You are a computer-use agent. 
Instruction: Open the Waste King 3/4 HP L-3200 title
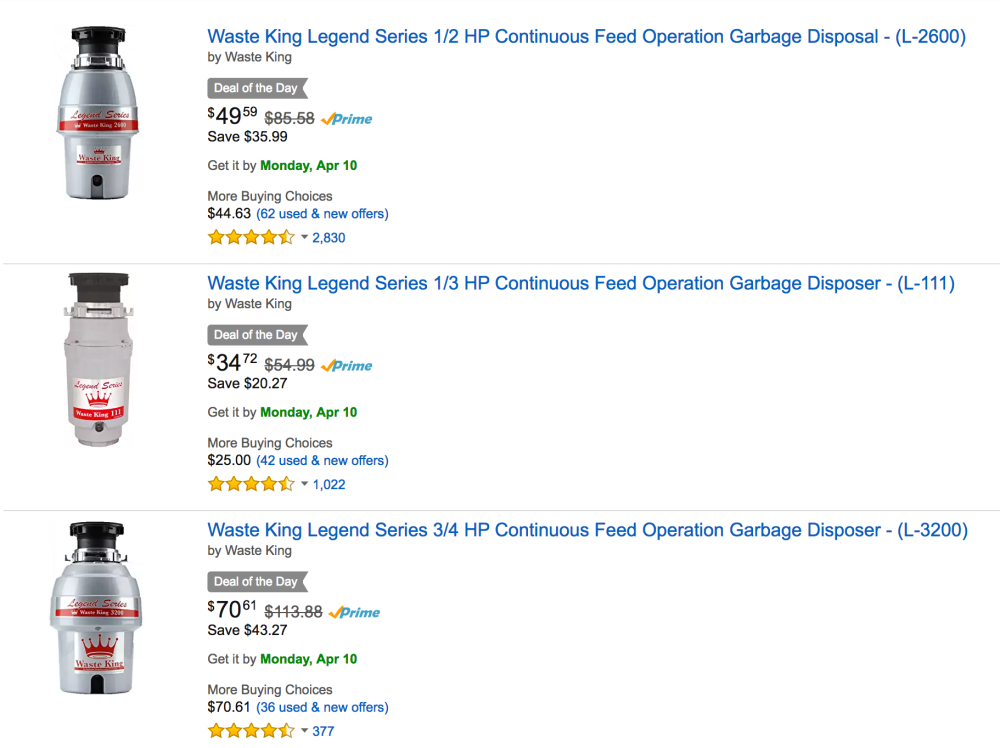click(587, 530)
